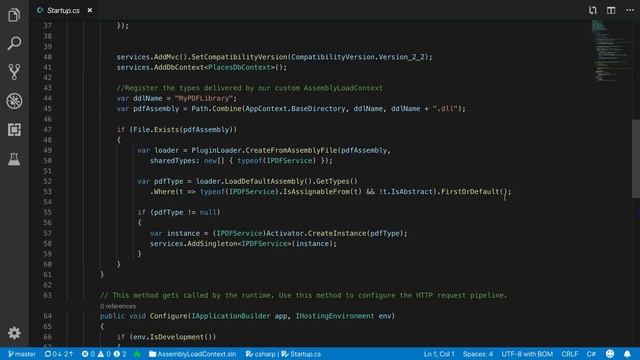
Task: Click FirstOrDefault on line 53
Action: [470, 191]
